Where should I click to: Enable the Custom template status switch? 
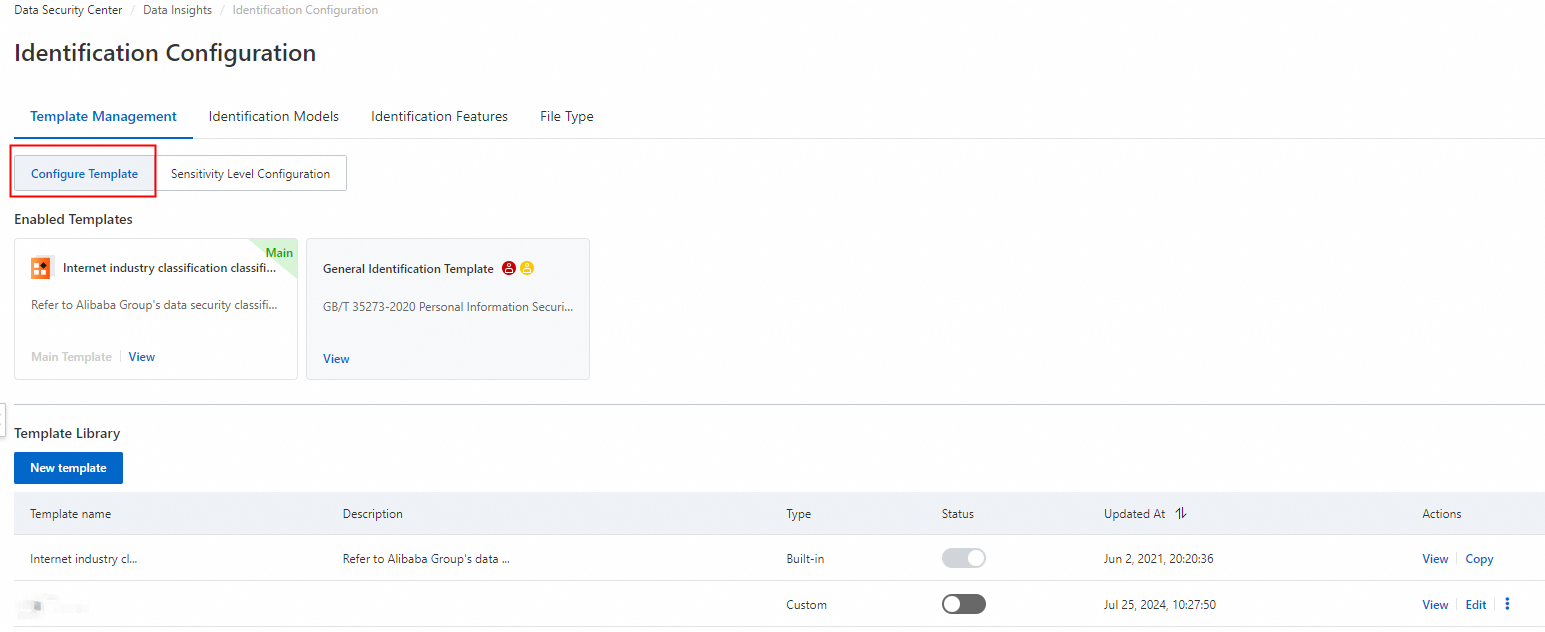point(964,604)
